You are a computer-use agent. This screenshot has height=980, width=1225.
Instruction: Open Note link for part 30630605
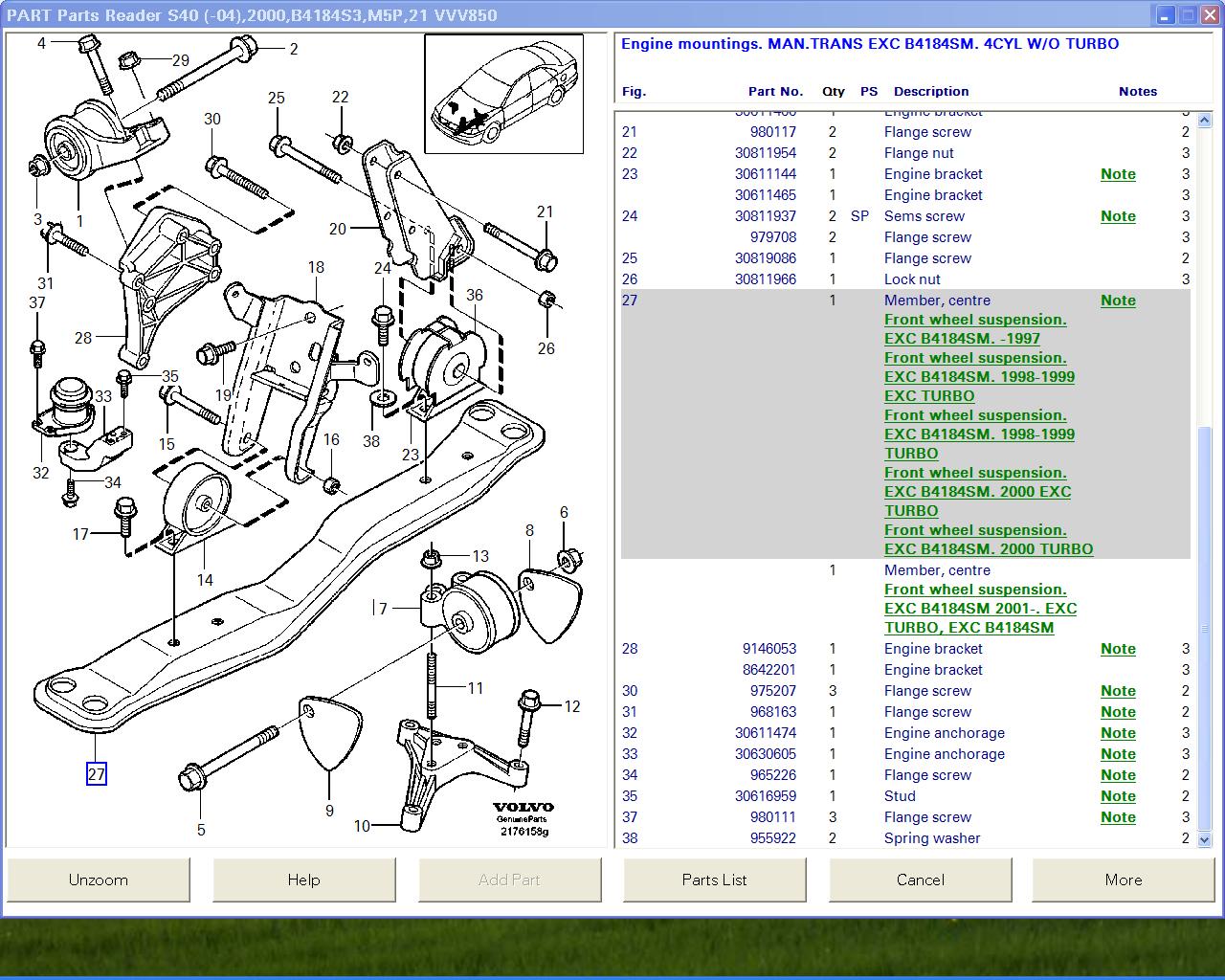pyautogui.click(x=1118, y=754)
